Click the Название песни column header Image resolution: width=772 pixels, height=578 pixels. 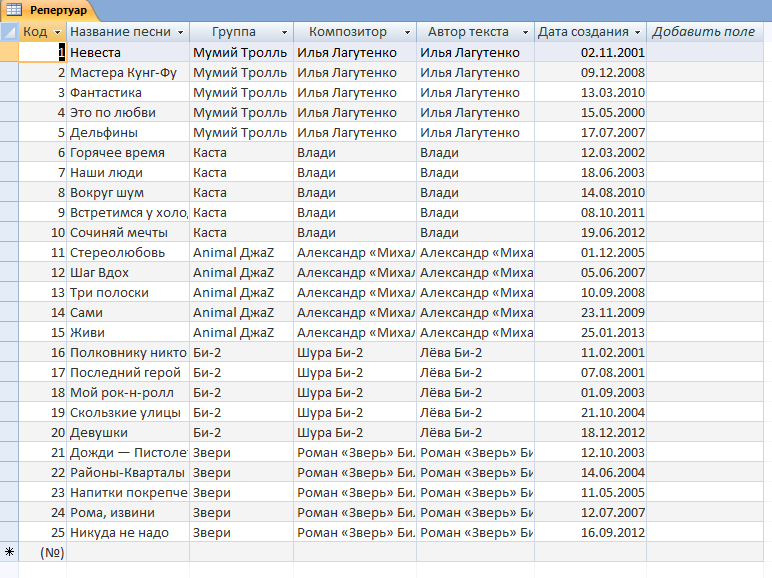[128, 32]
